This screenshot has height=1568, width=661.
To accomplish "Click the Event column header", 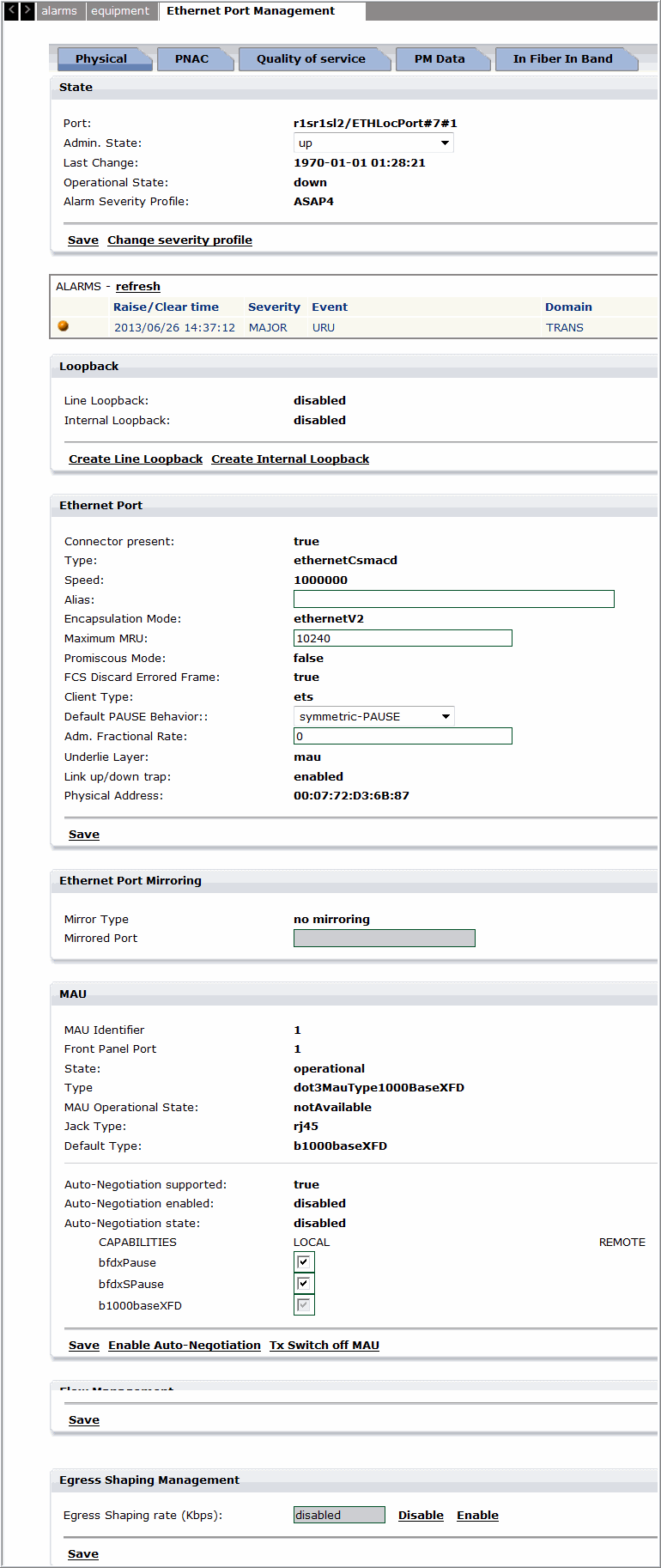I will coord(330,307).
